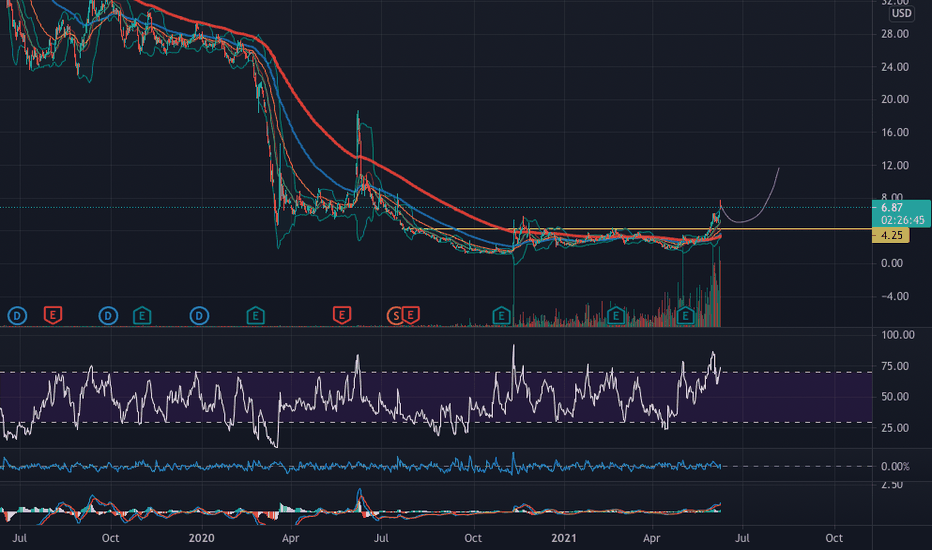
Task: Open the green earnings marker before Apr 2020
Action: (256, 315)
